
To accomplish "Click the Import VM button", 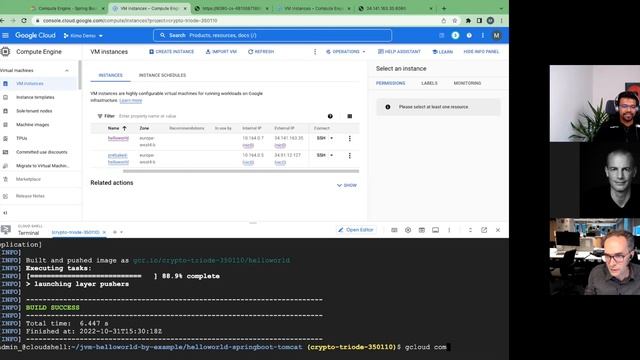I will (x=221, y=52).
